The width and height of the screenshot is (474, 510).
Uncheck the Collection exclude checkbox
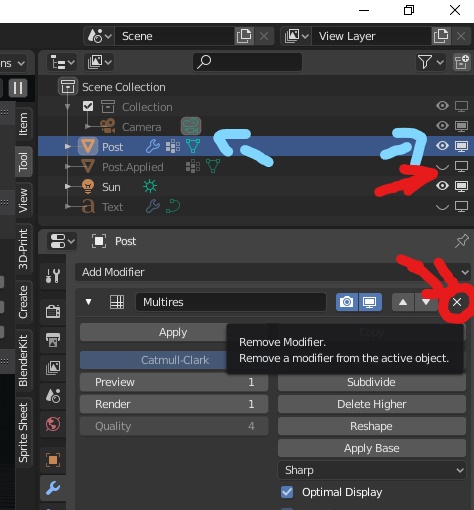coord(88,107)
